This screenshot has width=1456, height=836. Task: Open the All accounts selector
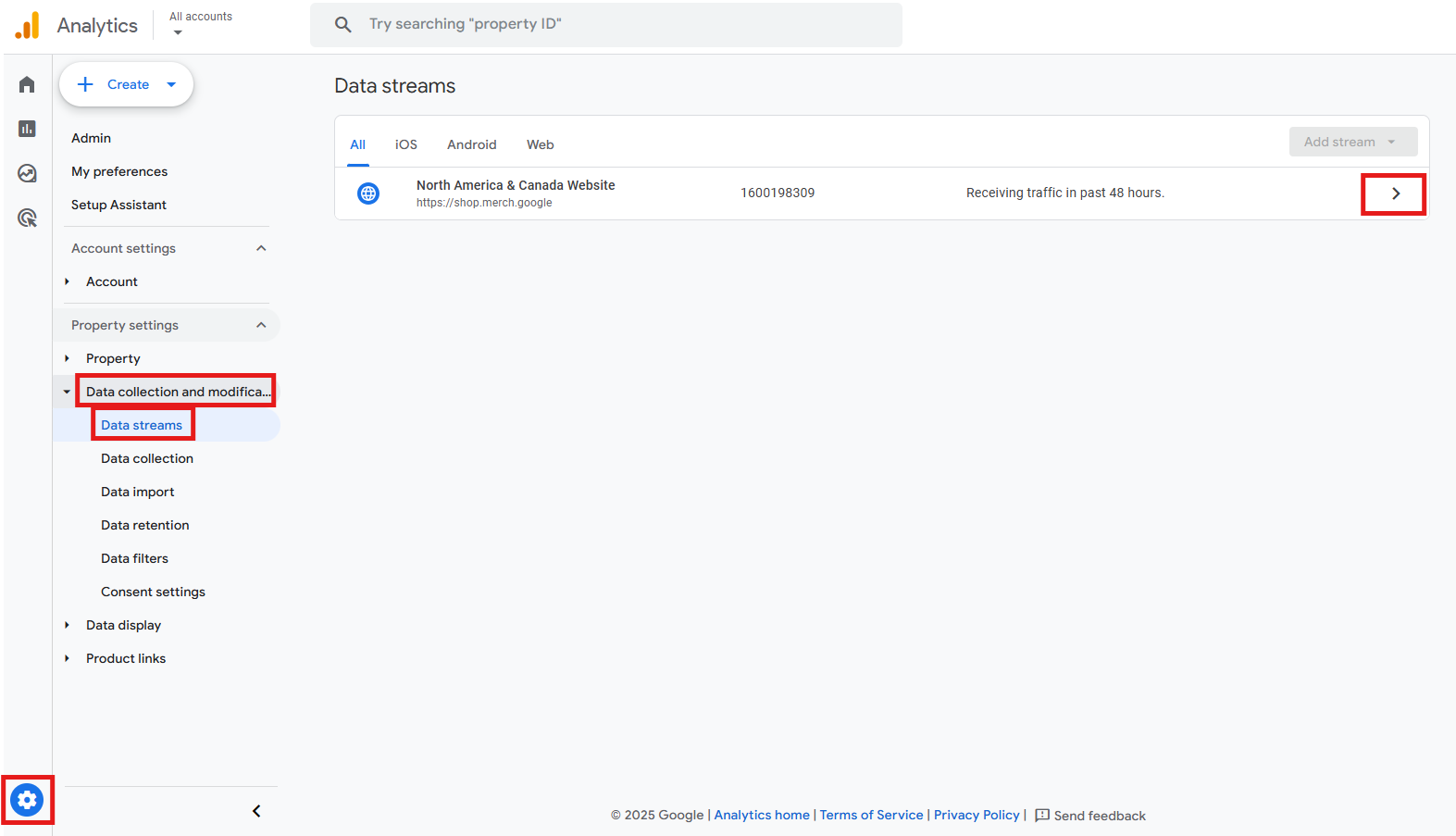point(201,24)
